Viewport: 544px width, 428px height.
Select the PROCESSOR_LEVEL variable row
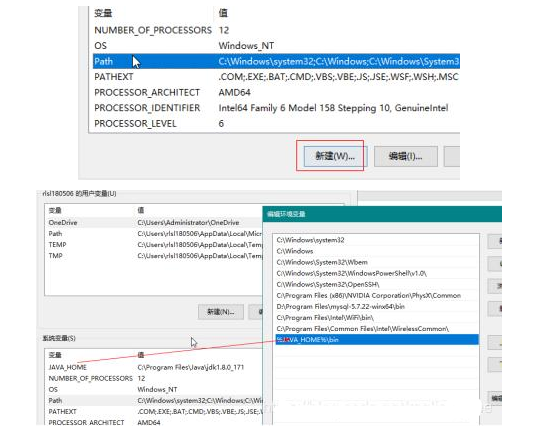click(276, 123)
